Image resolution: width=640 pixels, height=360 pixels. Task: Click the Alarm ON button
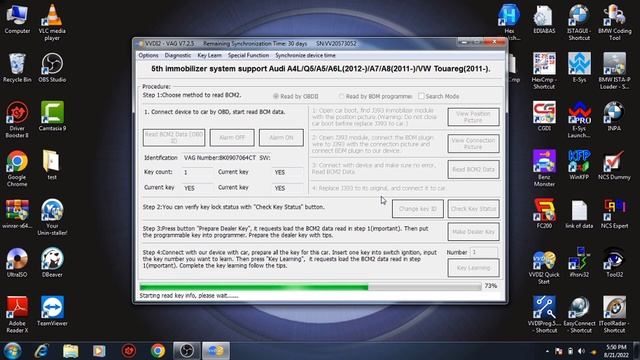click(281, 138)
